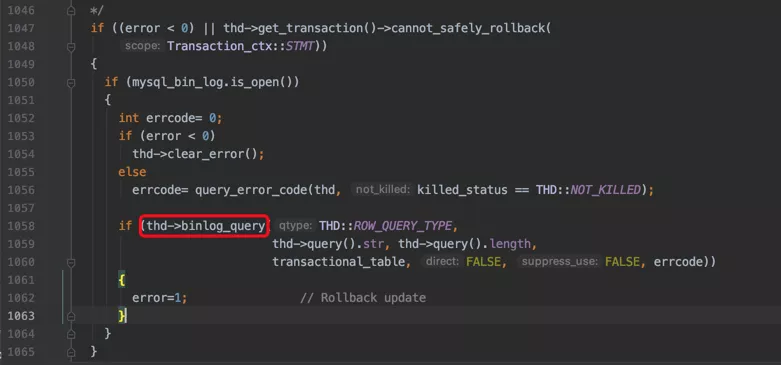Click errcode argument on line 1060

point(678,262)
